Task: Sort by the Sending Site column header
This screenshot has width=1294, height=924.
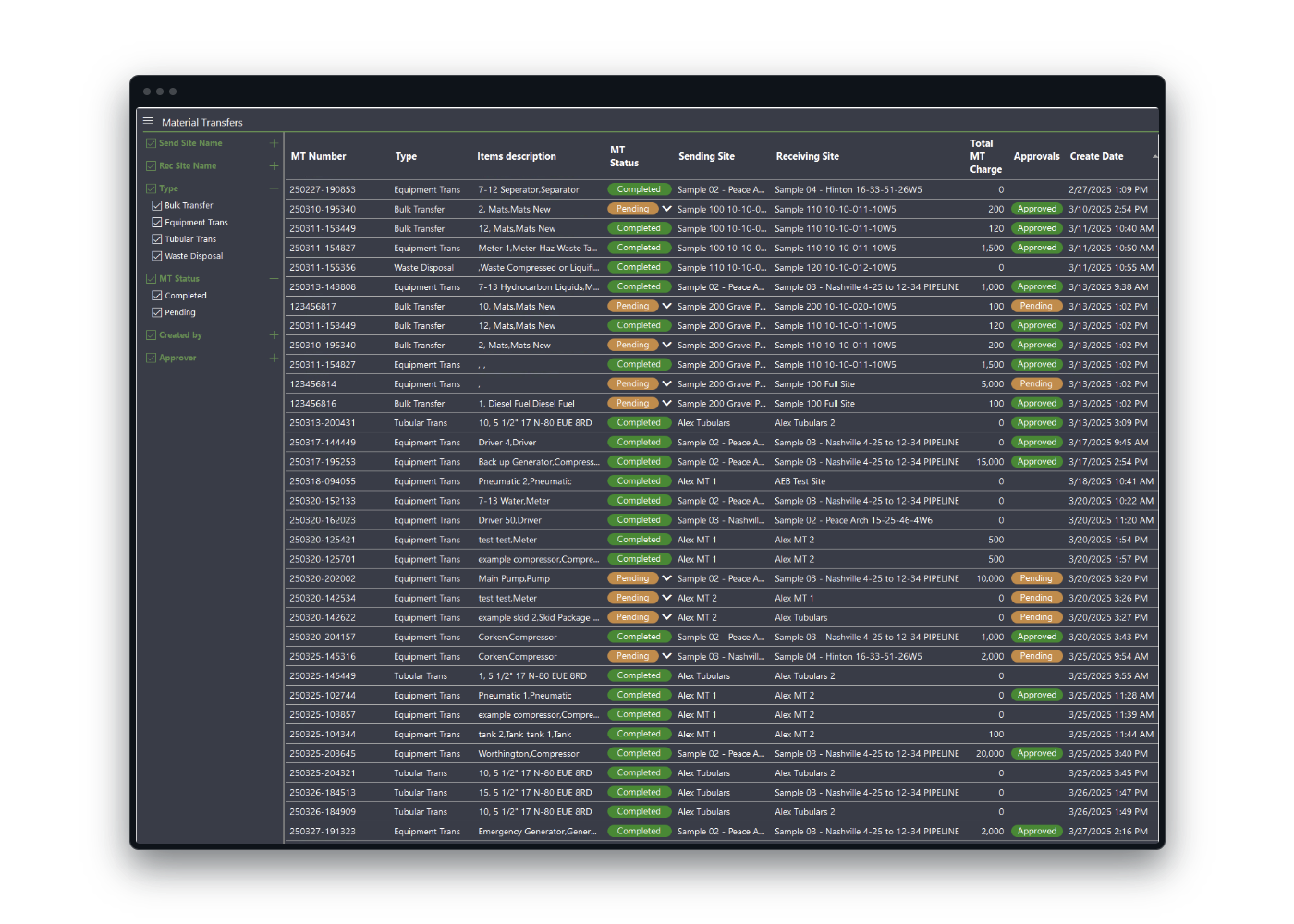Action: point(706,157)
